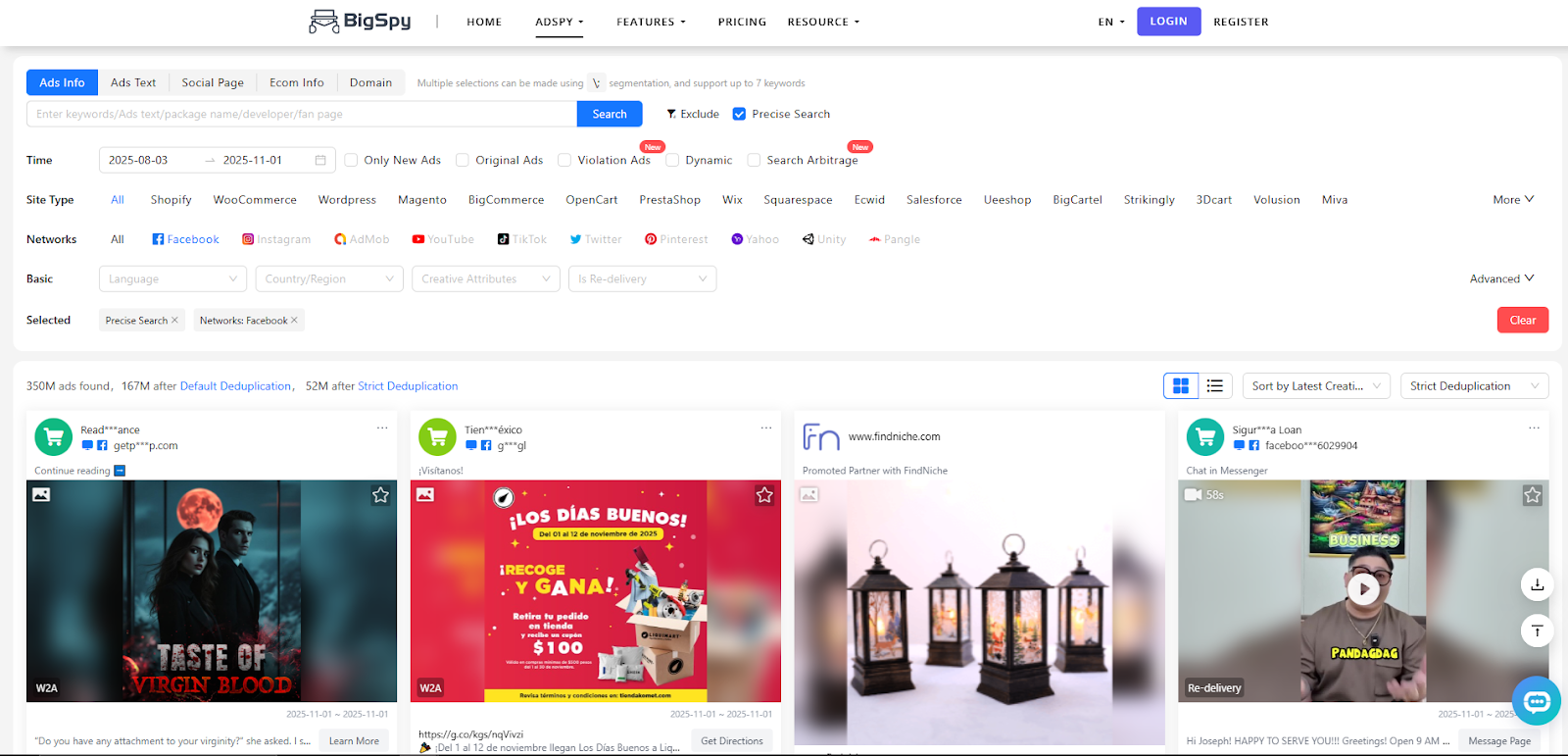Open the calendar icon in Time field
1568x756 pixels.
pos(320,160)
